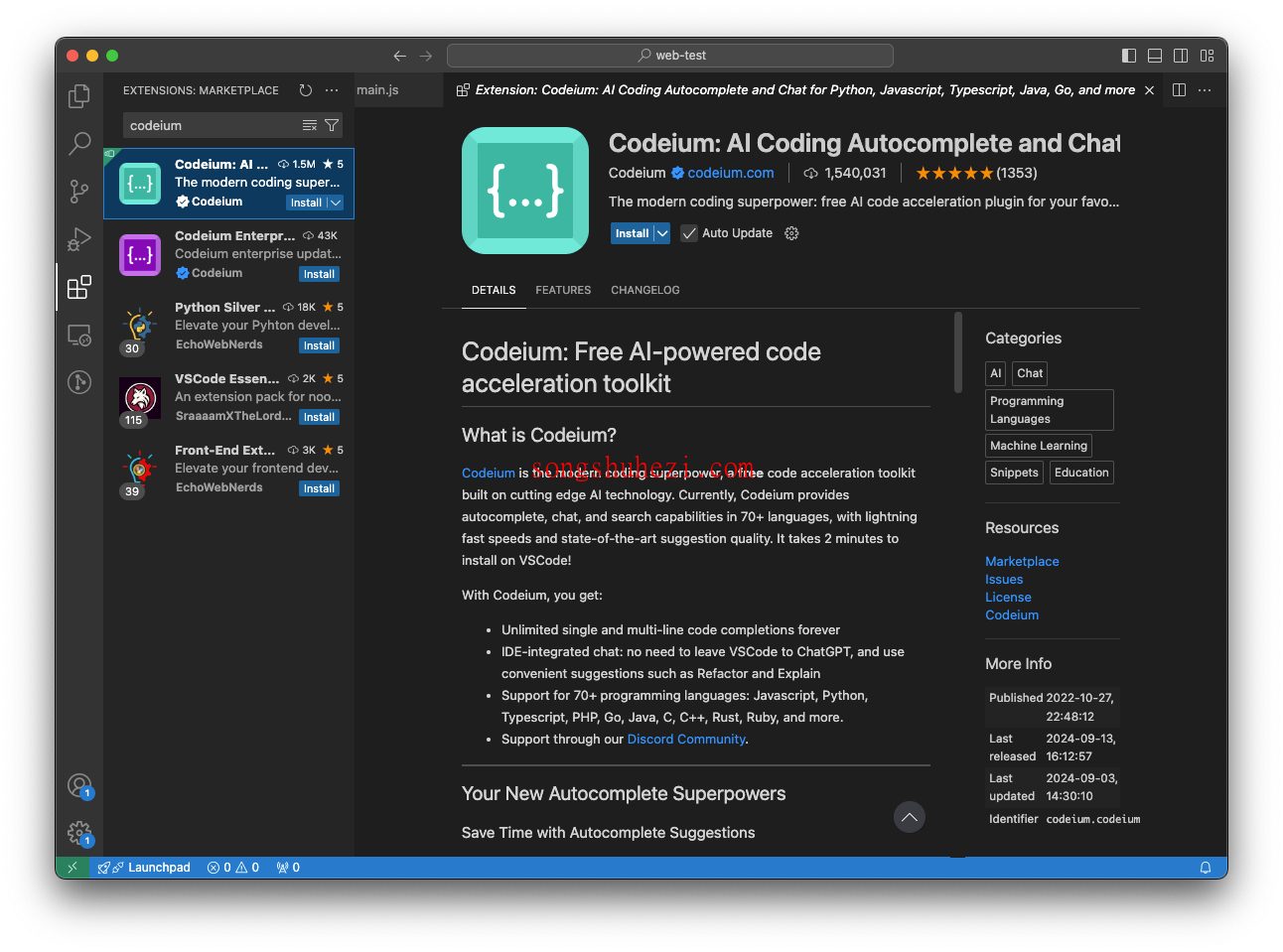Screen dimensions: 1283x952
Task: Open extensions view more actions menu
Action: [332, 90]
